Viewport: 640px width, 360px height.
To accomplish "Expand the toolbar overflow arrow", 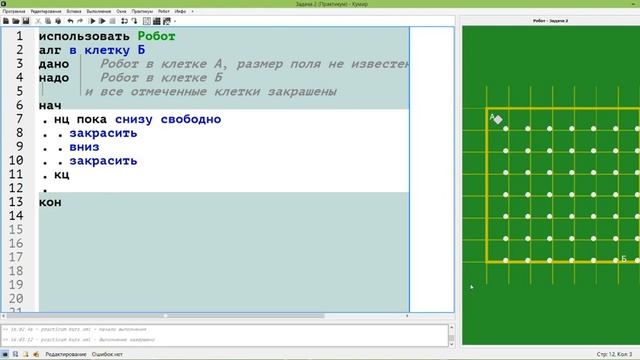I will tap(175, 21).
